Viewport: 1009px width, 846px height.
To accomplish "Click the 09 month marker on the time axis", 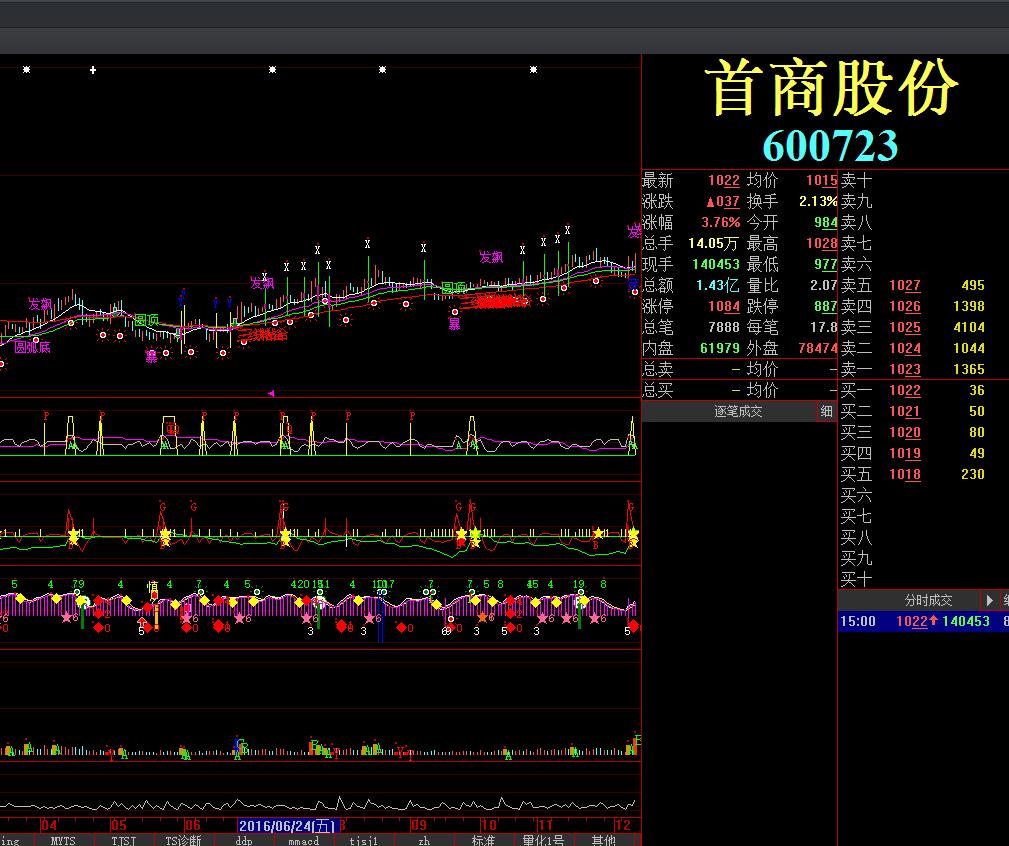I will point(418,825).
